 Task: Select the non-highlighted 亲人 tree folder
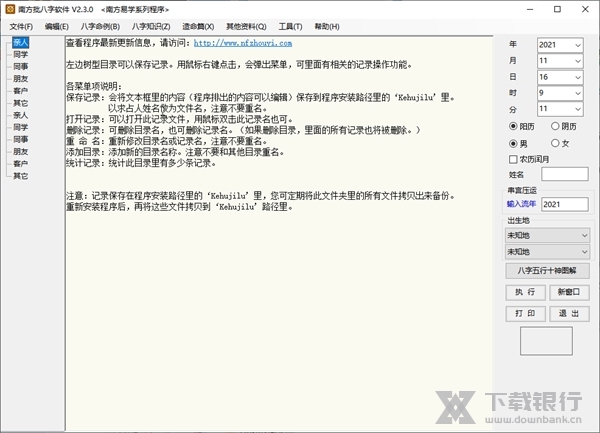tap(20, 115)
